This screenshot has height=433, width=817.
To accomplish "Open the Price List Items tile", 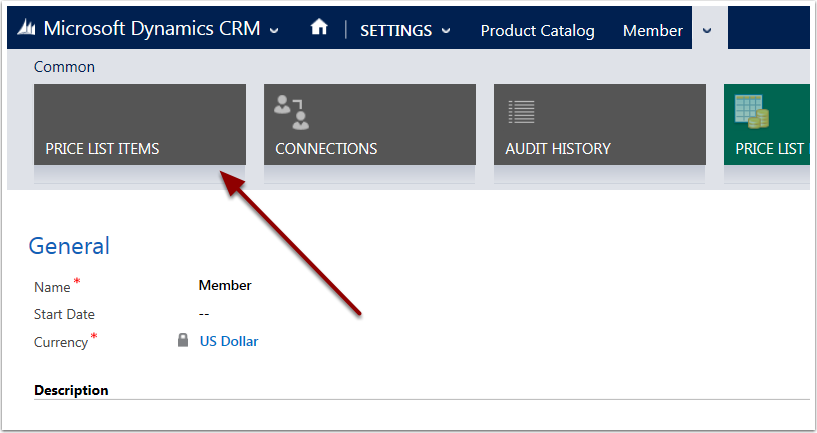I will pyautogui.click(x=140, y=125).
